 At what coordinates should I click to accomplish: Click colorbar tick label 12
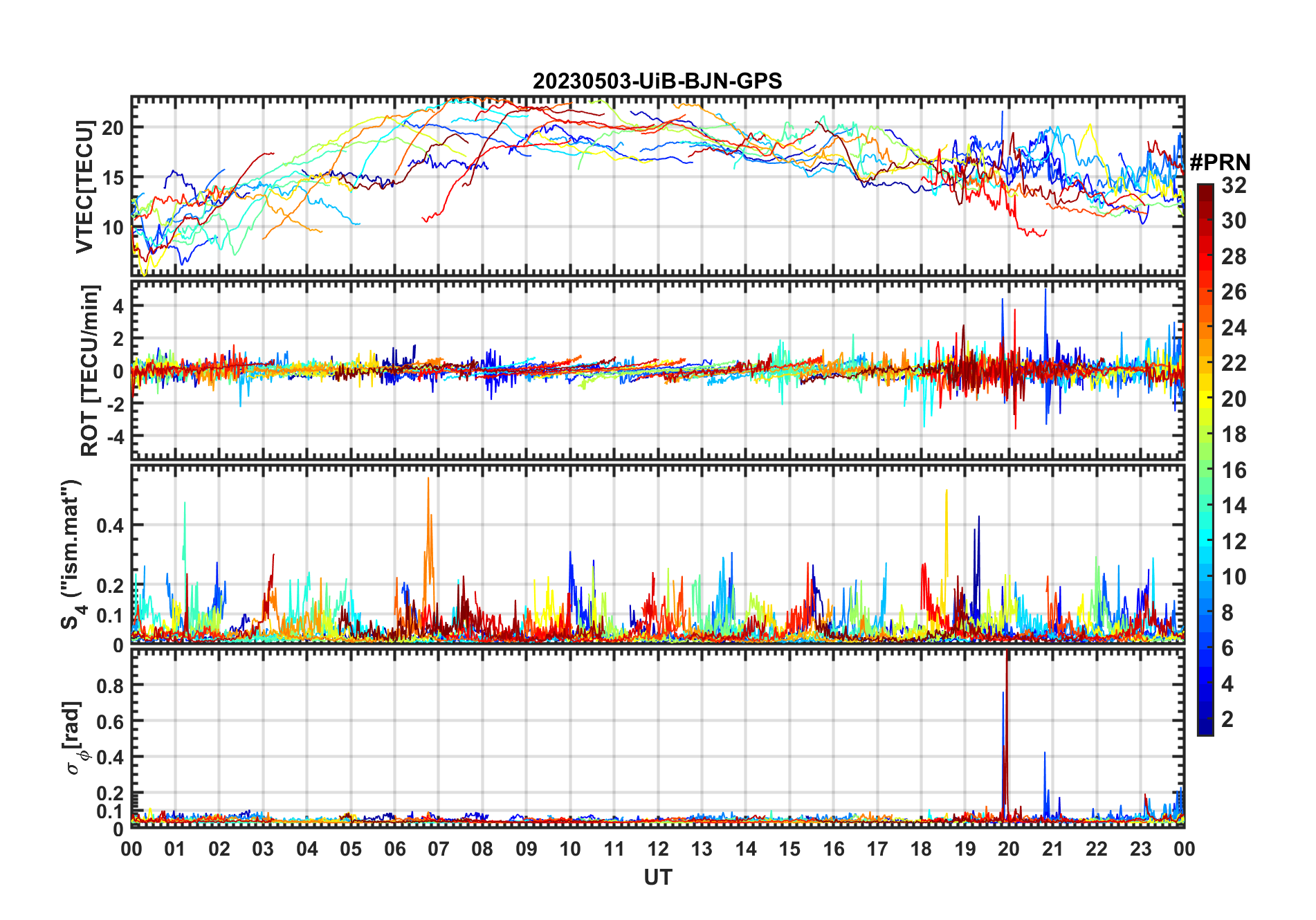[1234, 542]
